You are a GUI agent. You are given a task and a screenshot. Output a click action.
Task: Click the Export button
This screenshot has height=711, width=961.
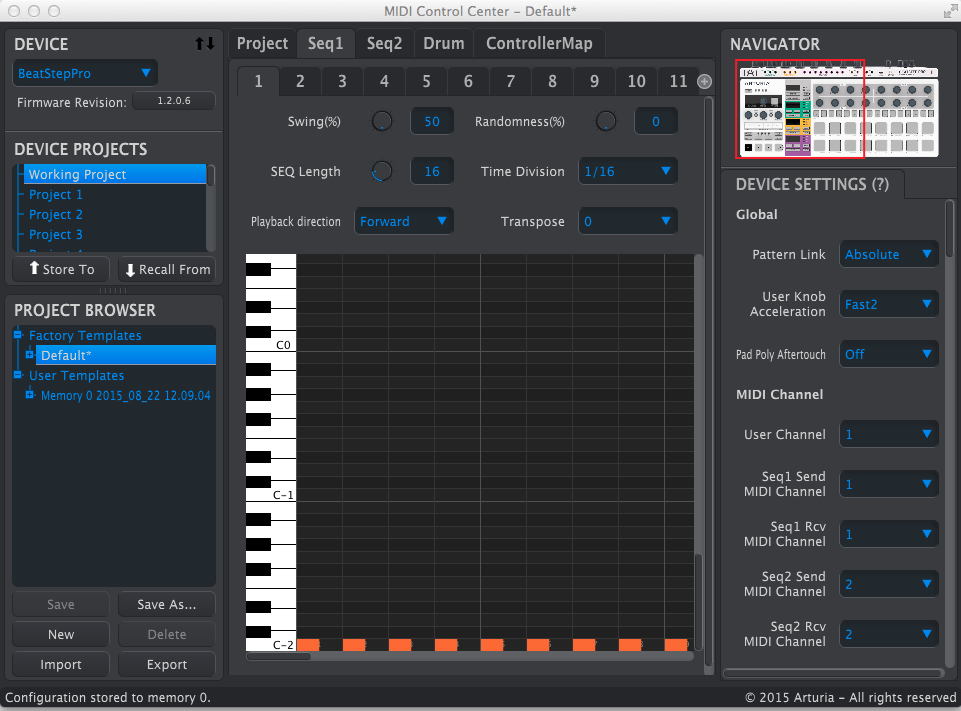tap(167, 664)
